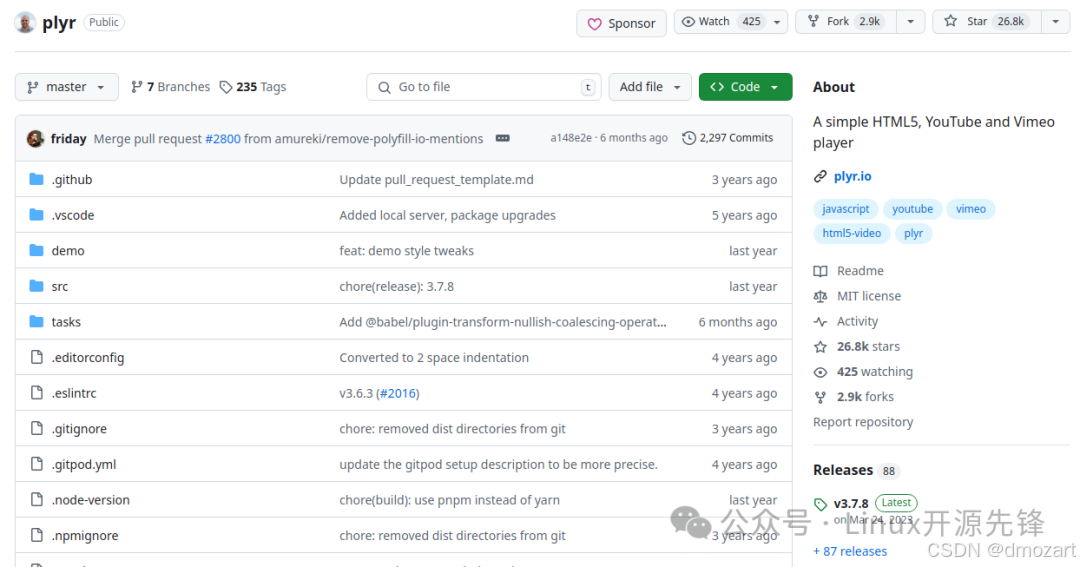
Task: Open the green Code dropdown button
Action: (x=745, y=87)
